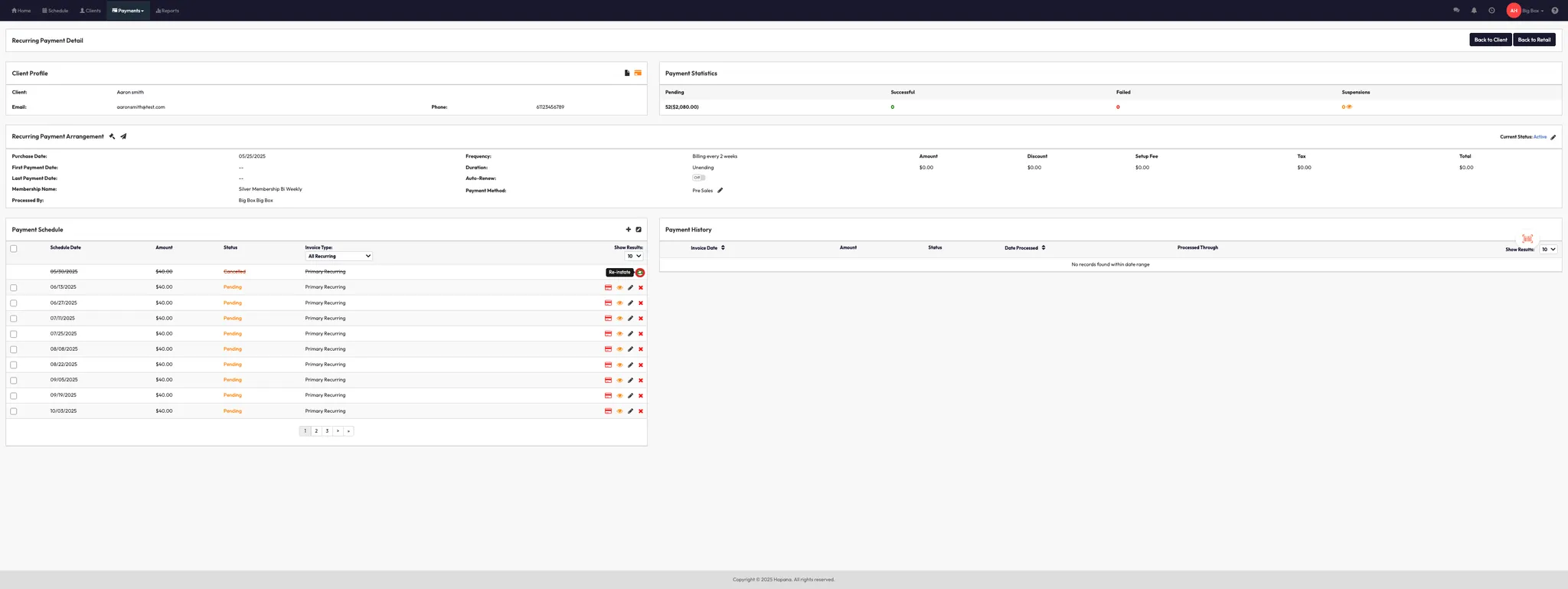The image size is (1568, 589).
Task: Tick the checkbox for the 08/08/2025 payment
Action: pyautogui.click(x=14, y=350)
